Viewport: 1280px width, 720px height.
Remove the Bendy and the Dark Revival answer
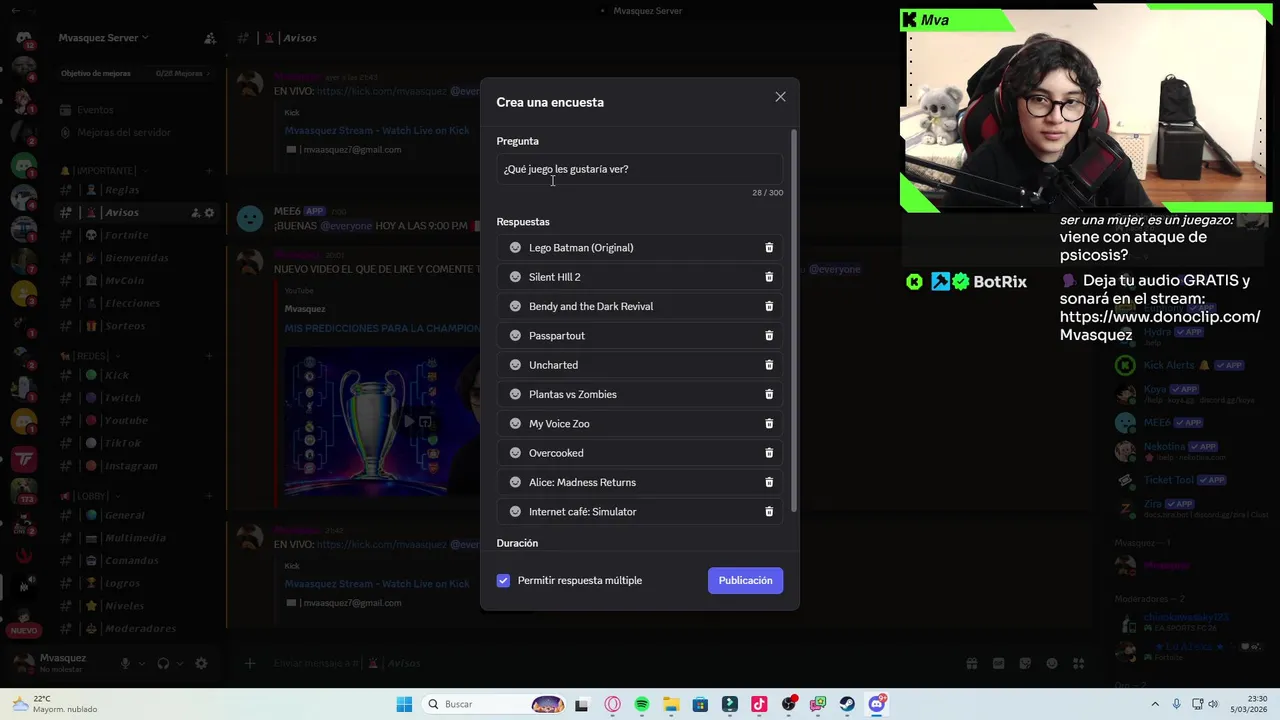point(769,306)
